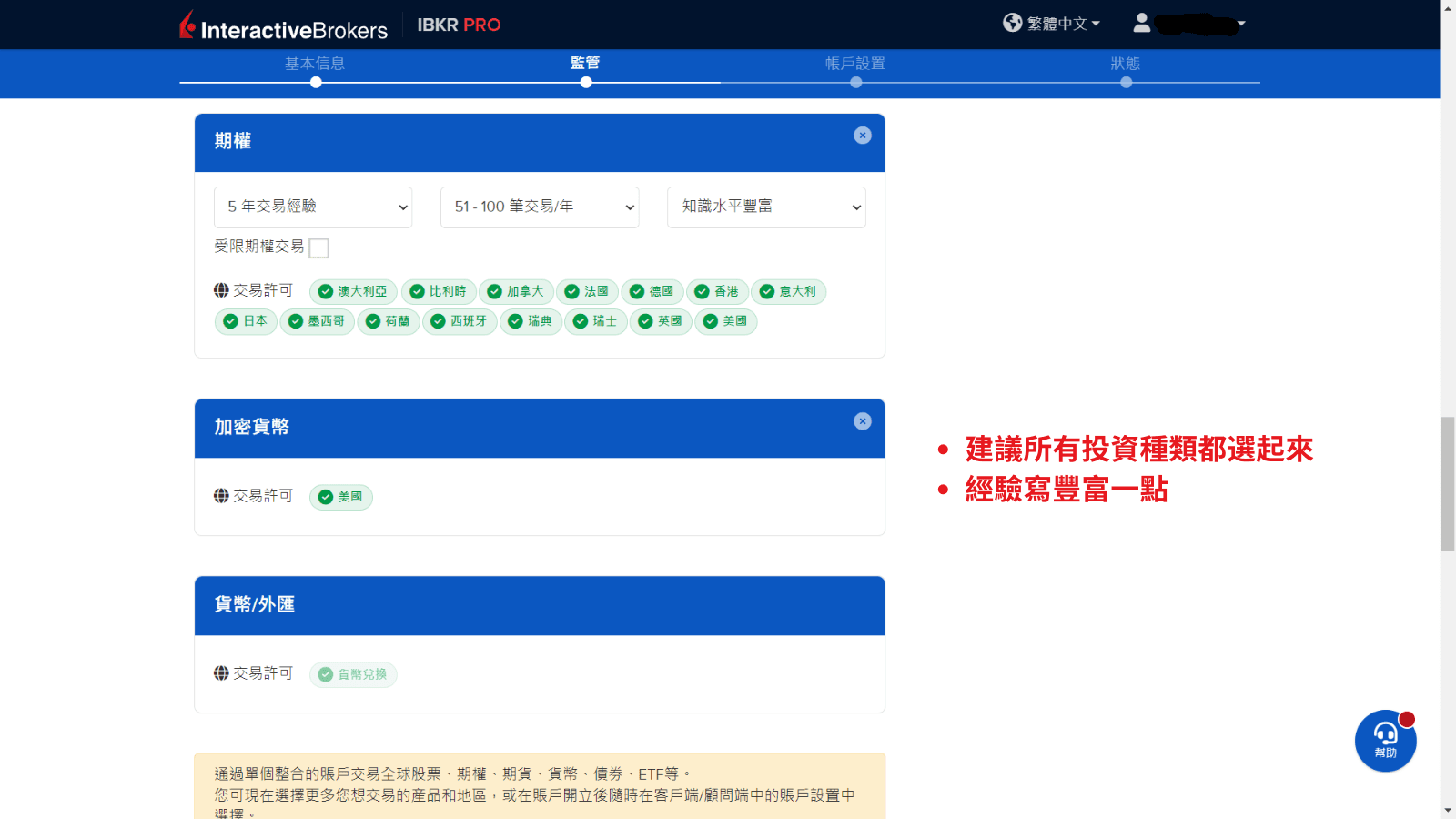This screenshot has width=1456, height=819.
Task: Click the globe icon beside 期權 交易許可
Action: pyautogui.click(x=221, y=290)
